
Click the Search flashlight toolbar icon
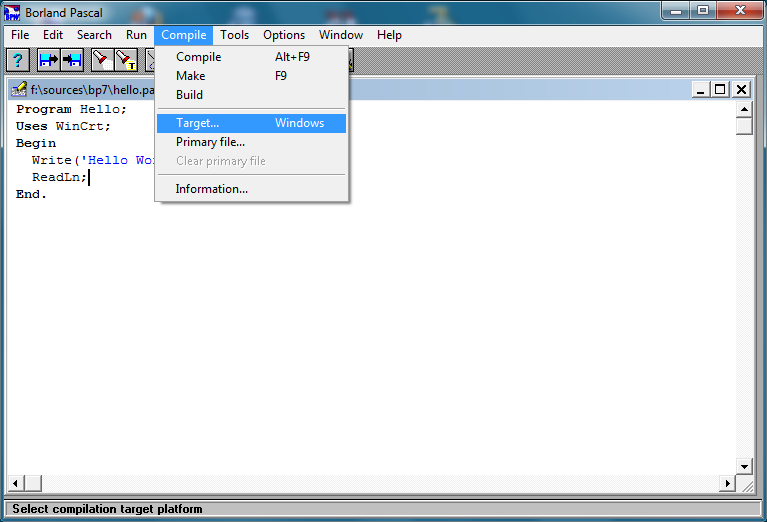tap(102, 60)
